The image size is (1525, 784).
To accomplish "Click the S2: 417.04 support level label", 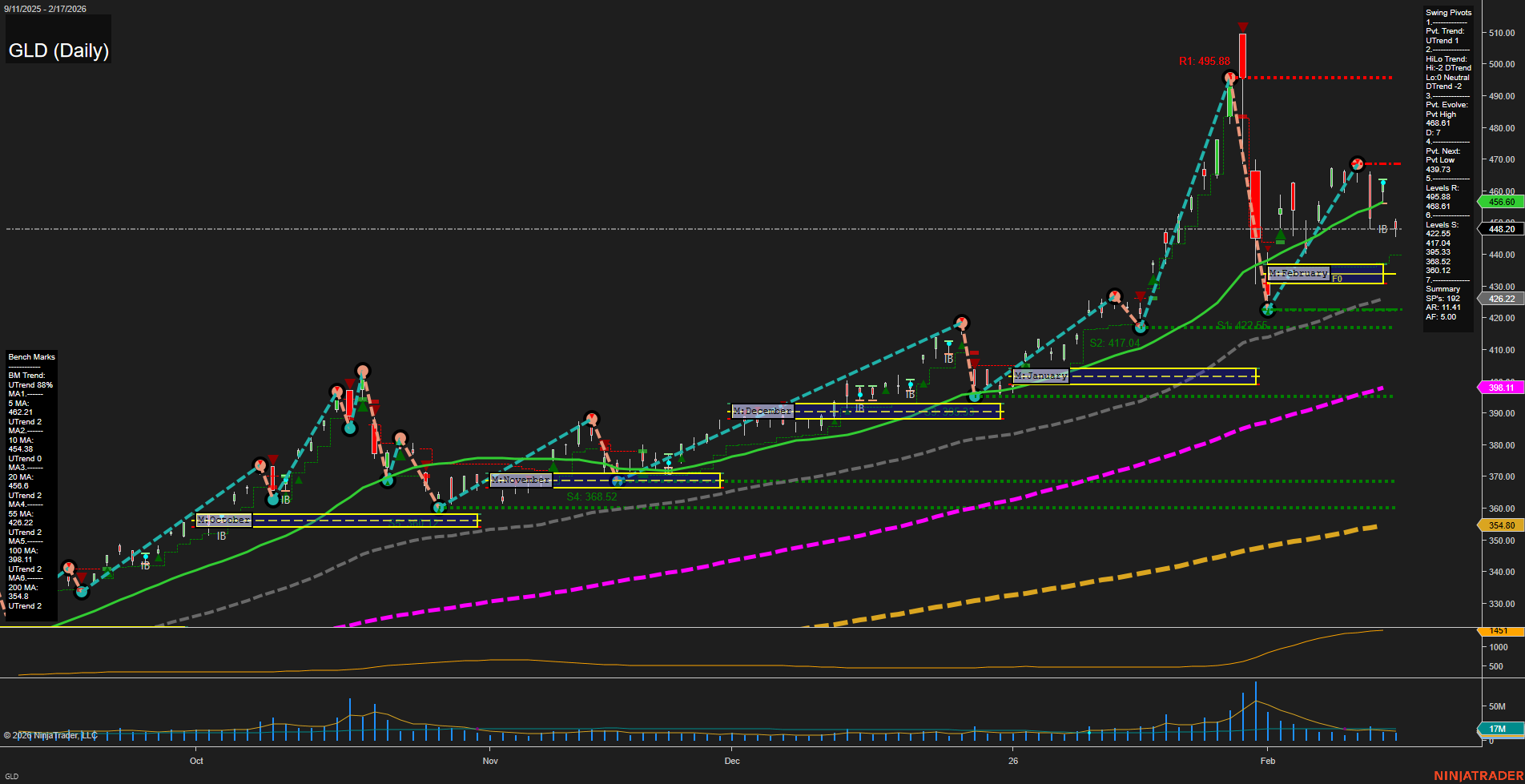I will point(1113,343).
